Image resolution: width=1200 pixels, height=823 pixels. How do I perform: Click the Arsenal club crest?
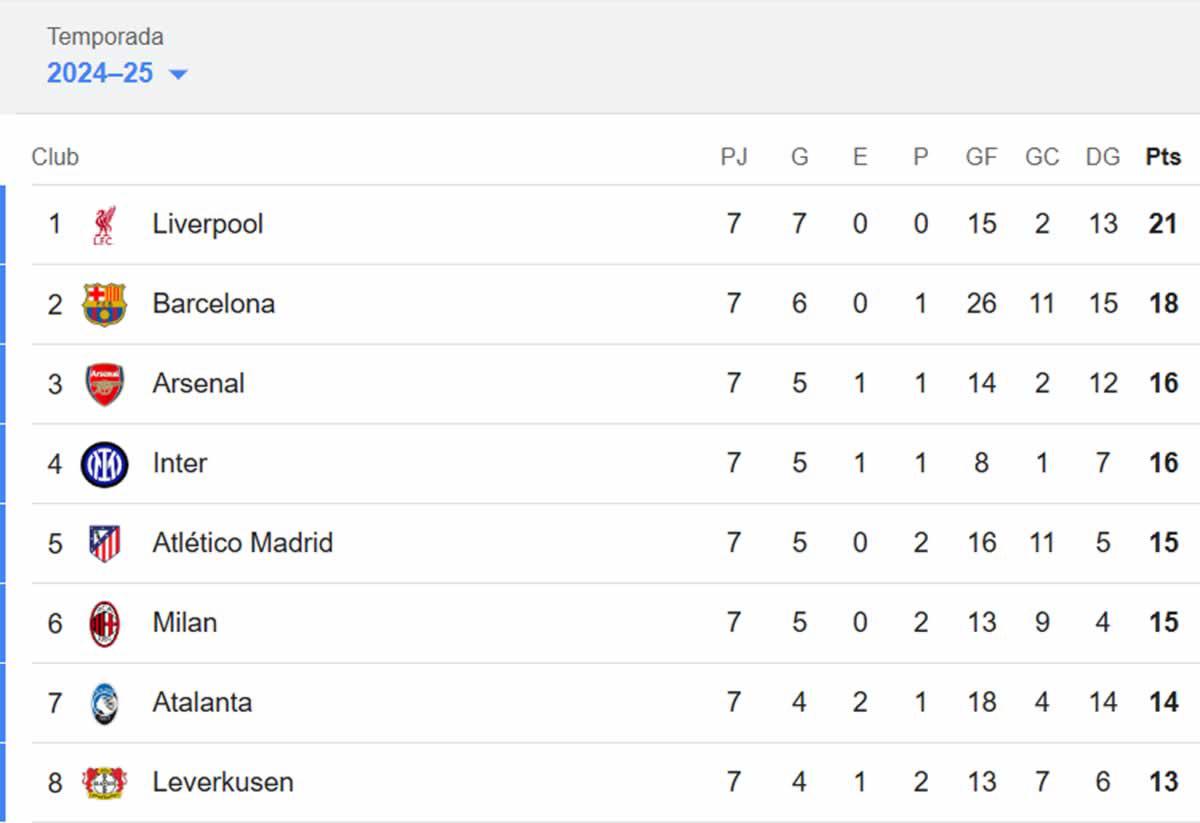(x=104, y=383)
